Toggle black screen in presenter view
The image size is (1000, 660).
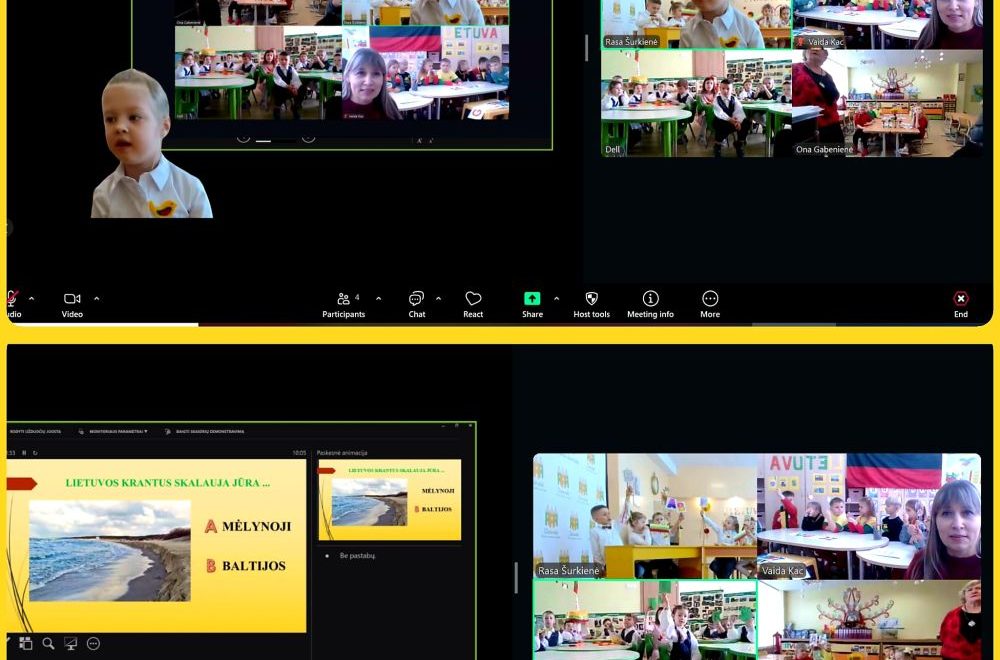pos(71,643)
